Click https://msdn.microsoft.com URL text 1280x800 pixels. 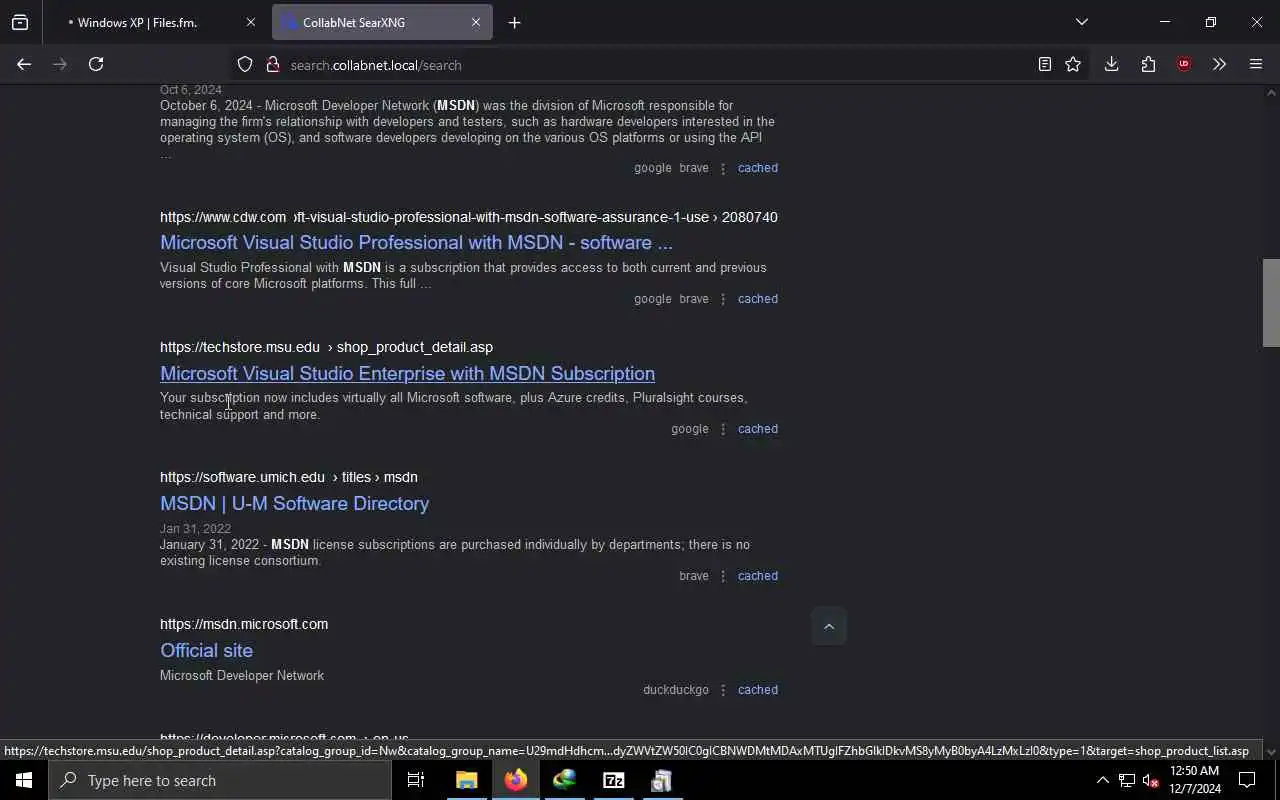244,624
